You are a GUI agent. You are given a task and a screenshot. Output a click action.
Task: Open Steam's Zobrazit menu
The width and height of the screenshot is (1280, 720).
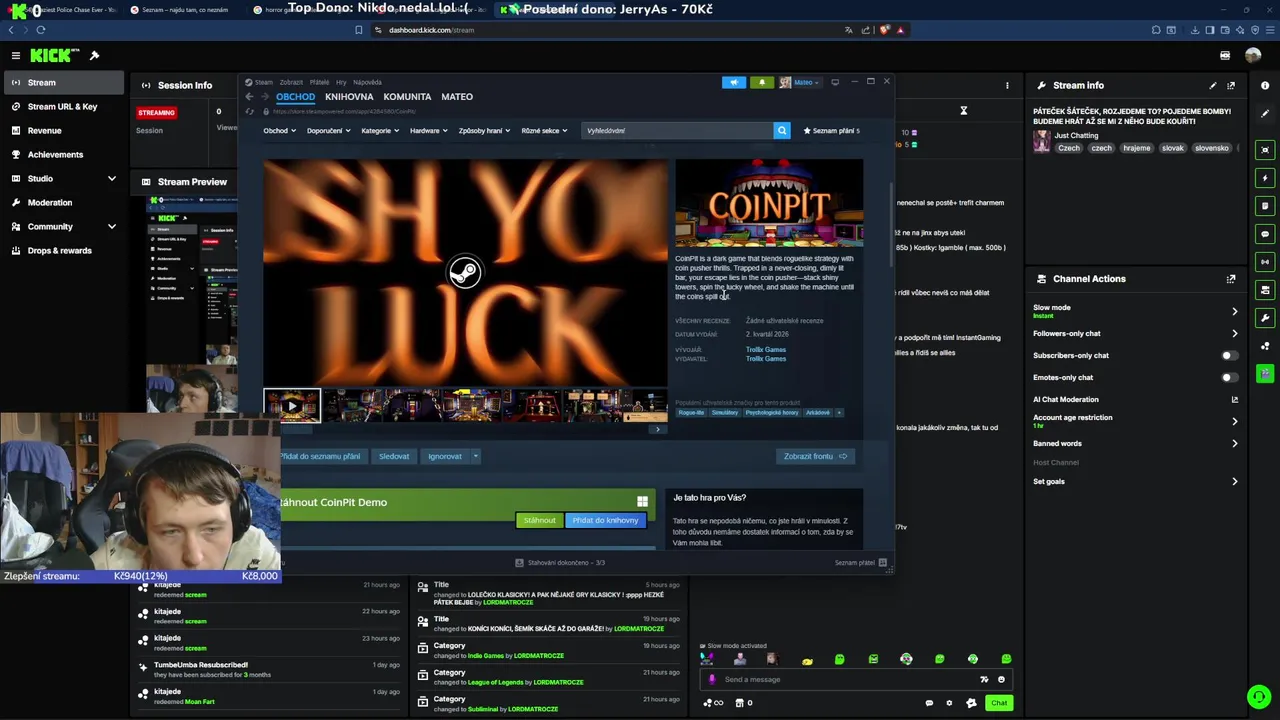(x=291, y=82)
